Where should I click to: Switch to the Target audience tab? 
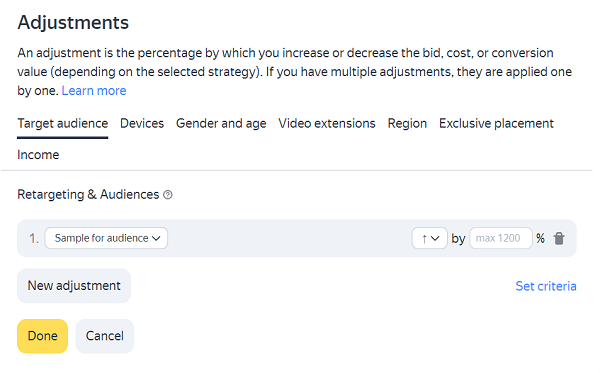coord(63,124)
